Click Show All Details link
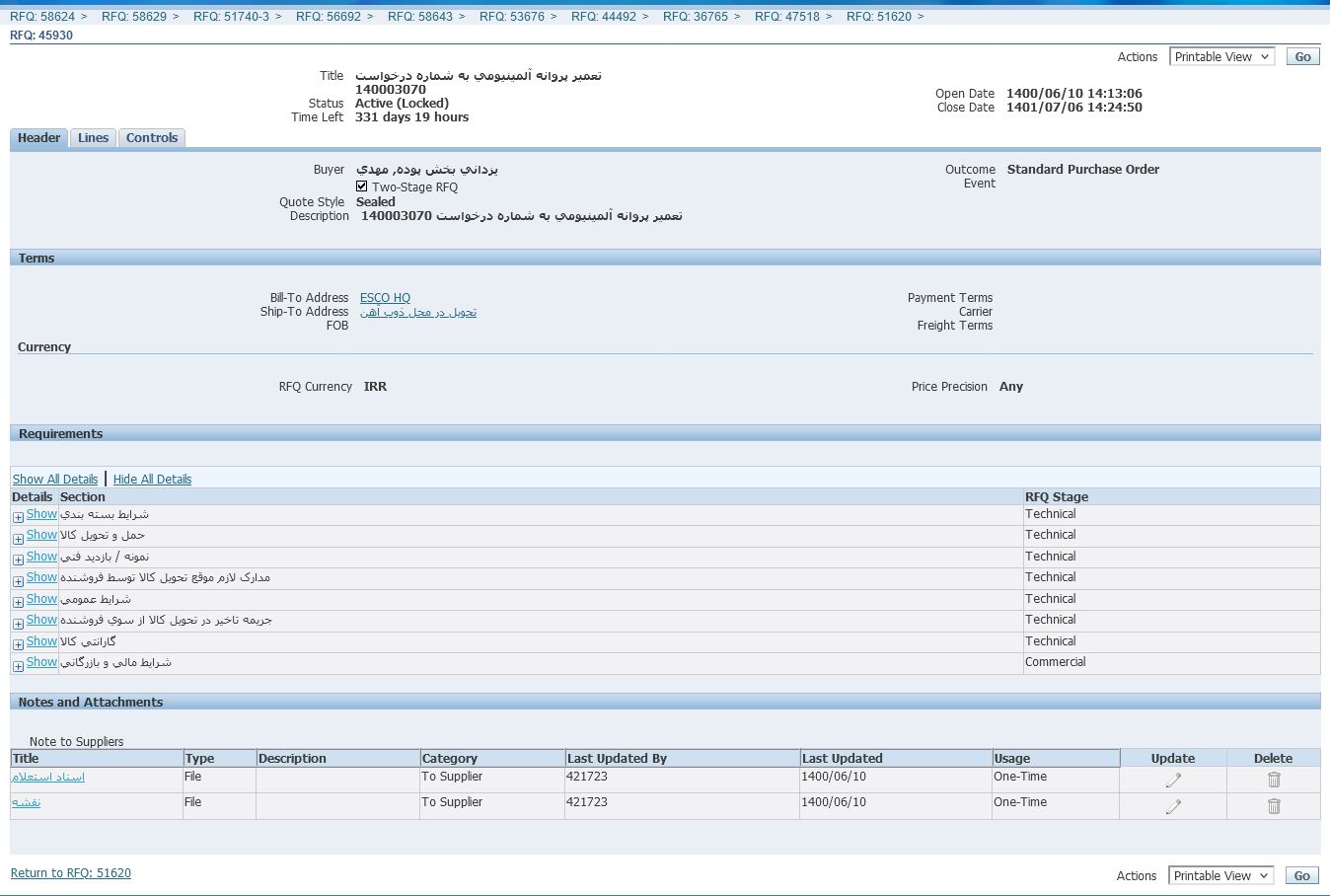 click(x=55, y=480)
